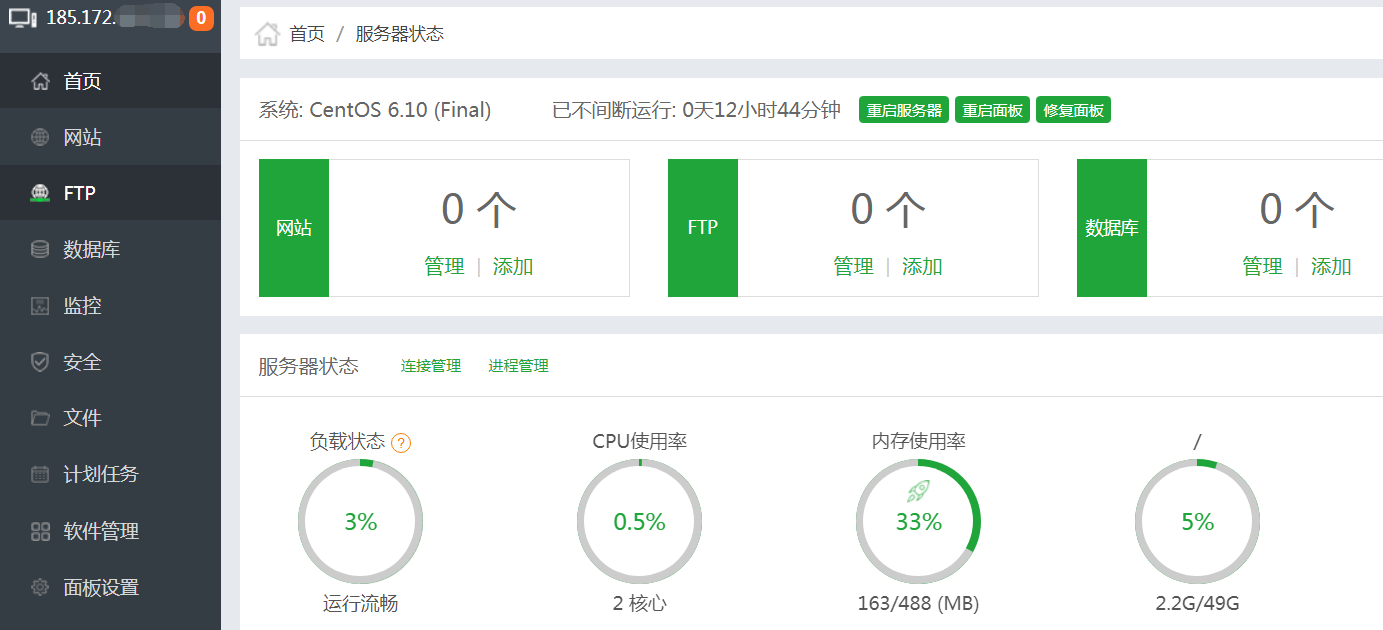Click the 重启服务器 button

(904, 110)
